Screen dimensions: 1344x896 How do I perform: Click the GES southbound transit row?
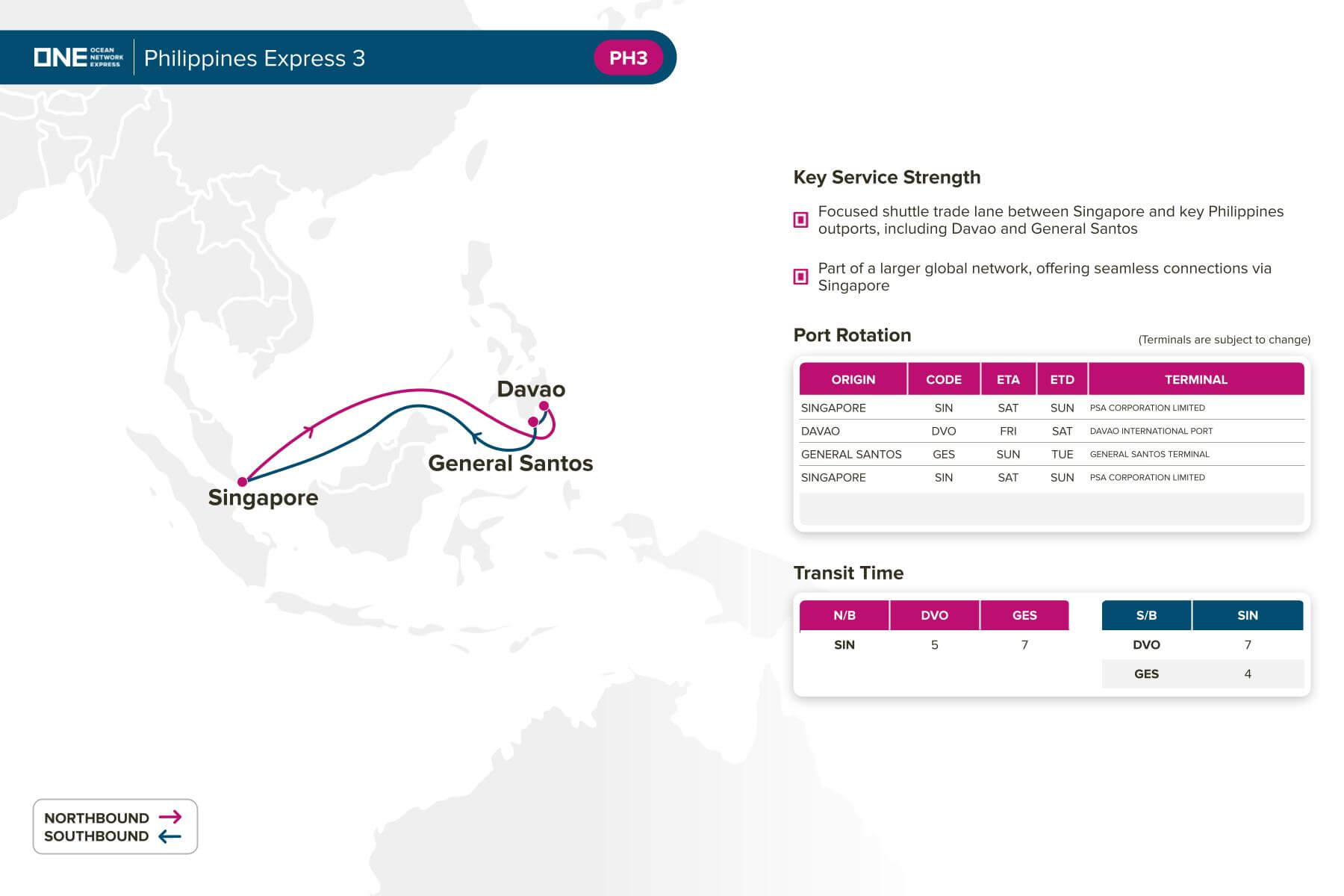pos(1203,673)
